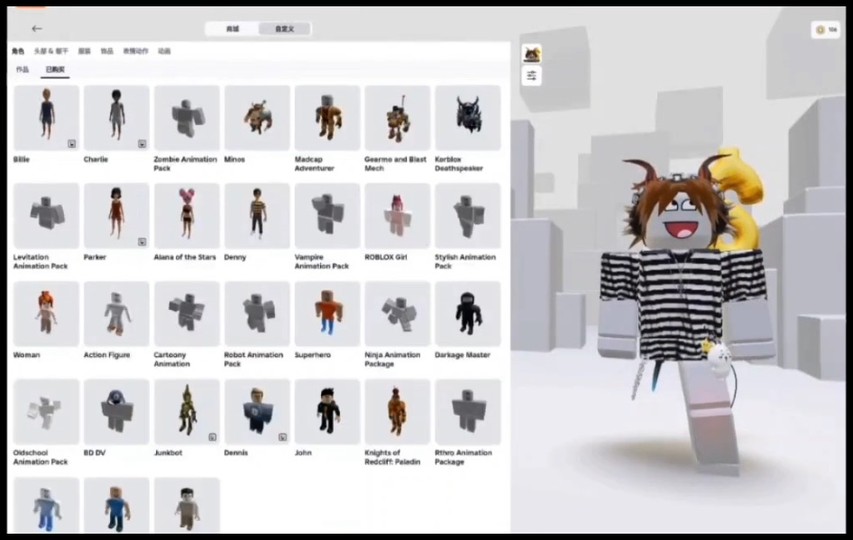Select the 已购买 purchased sub-tab
Screen dimensions: 853x540
[x=55, y=70]
